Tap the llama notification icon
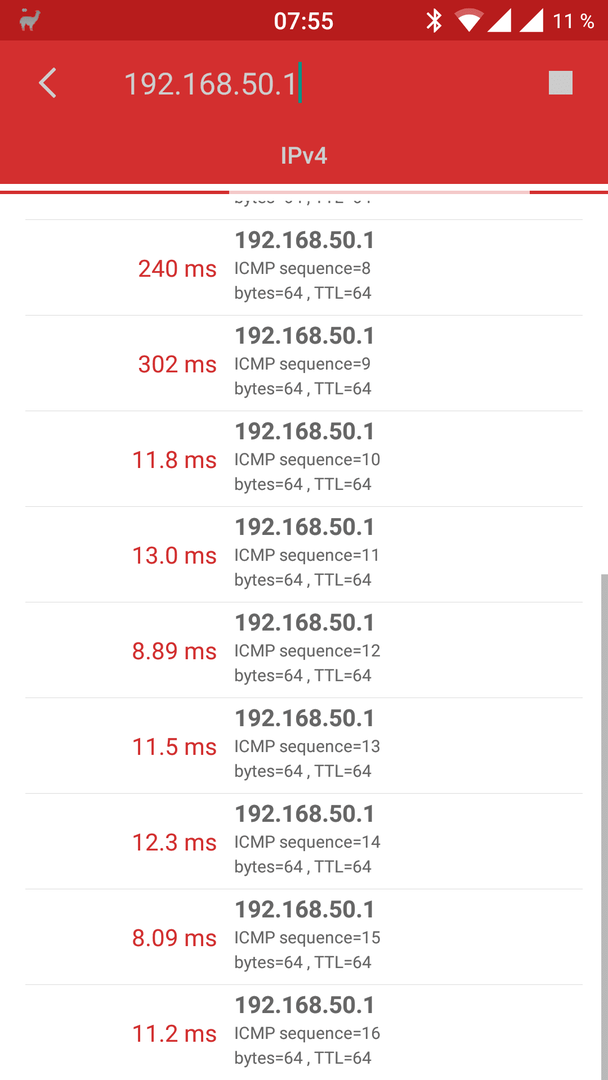The height and width of the screenshot is (1080, 608). pyautogui.click(x=29, y=20)
